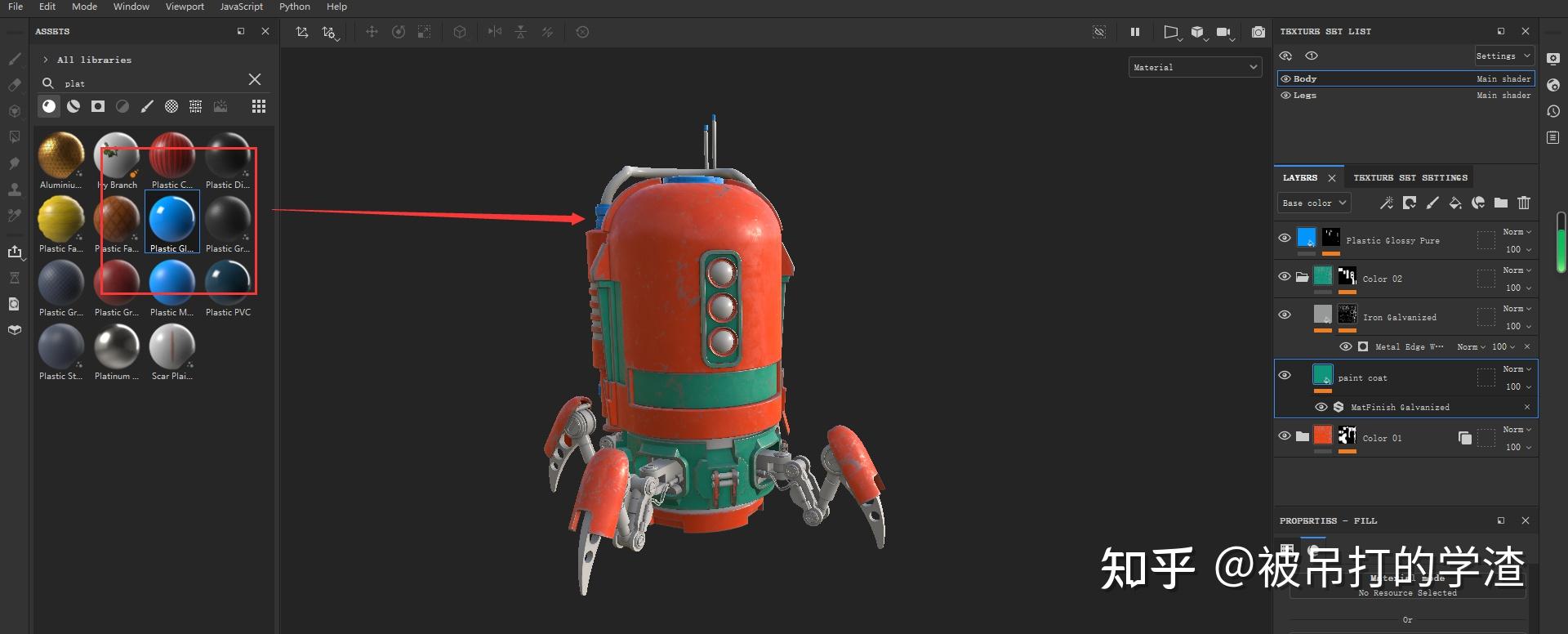Select the Plastic Glossy material thumbnail

[x=172, y=219]
